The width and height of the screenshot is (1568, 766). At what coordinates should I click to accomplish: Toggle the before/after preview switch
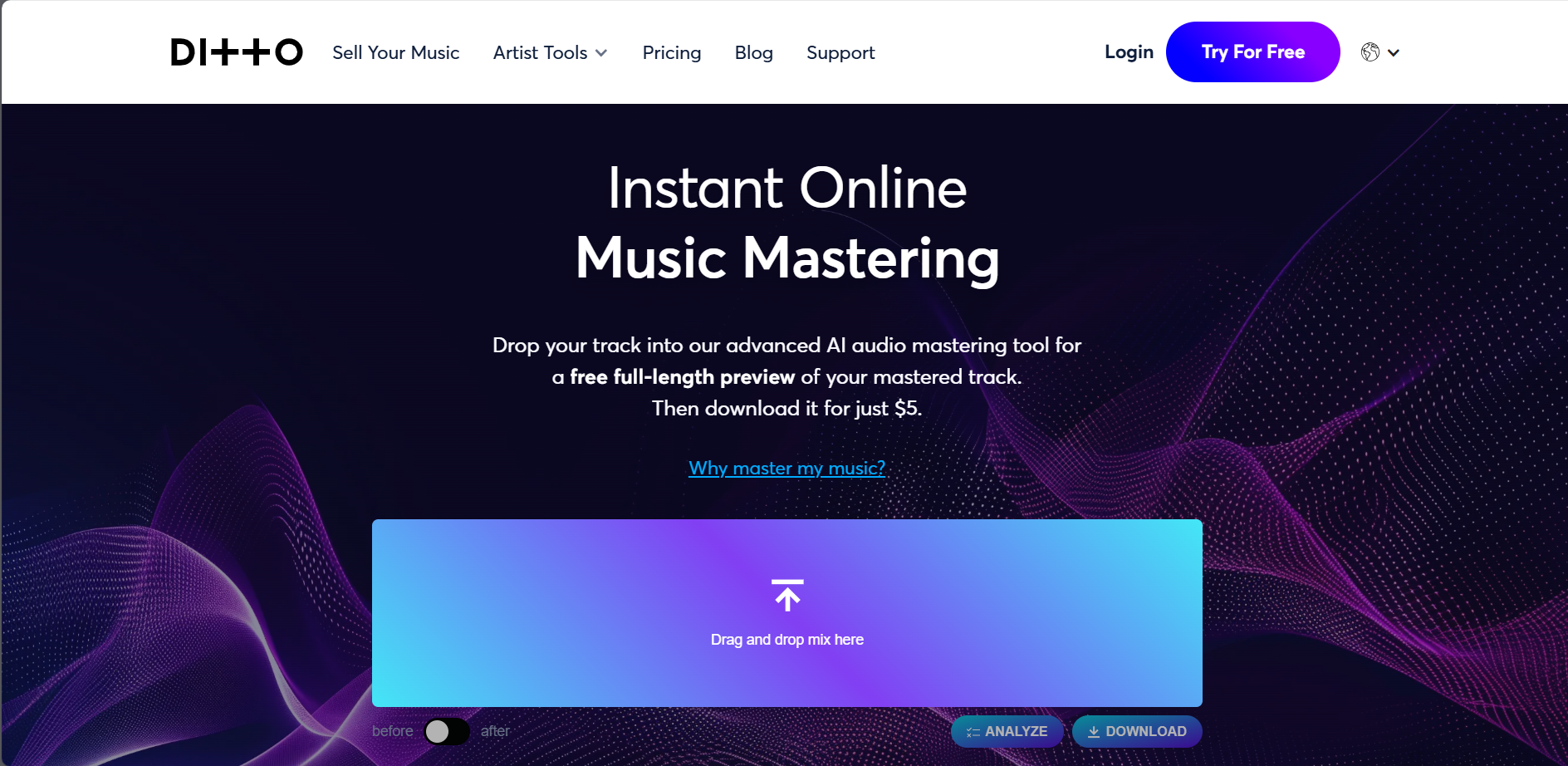447,731
